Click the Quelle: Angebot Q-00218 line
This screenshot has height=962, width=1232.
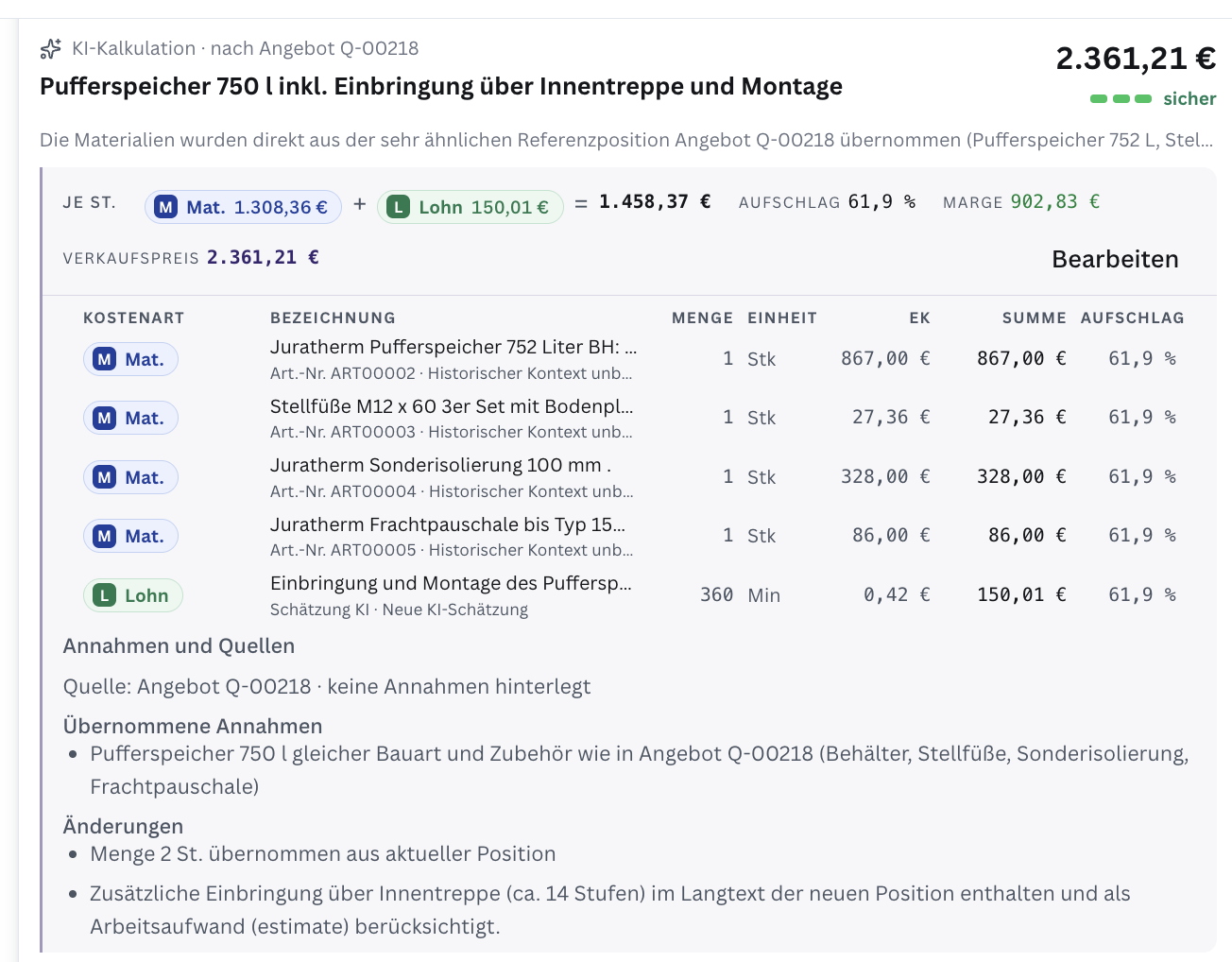click(x=327, y=687)
